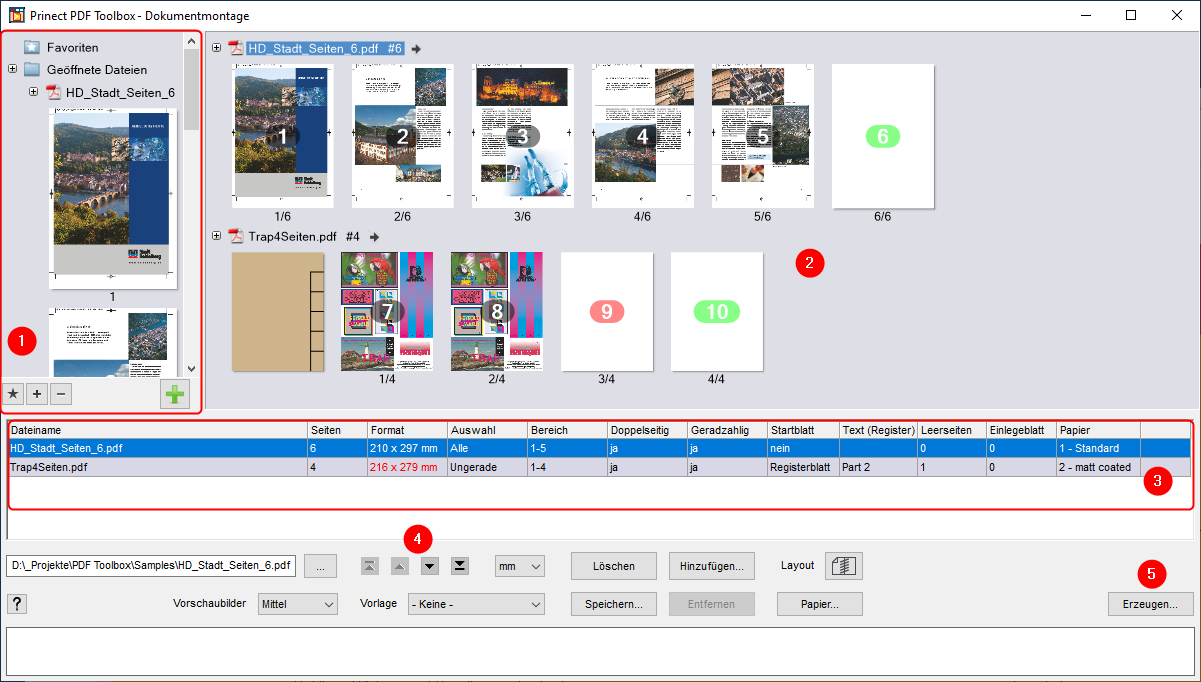Open the Vorschaubilder Mittel dropdown
This screenshot has width=1201, height=682.
pyautogui.click(x=298, y=604)
